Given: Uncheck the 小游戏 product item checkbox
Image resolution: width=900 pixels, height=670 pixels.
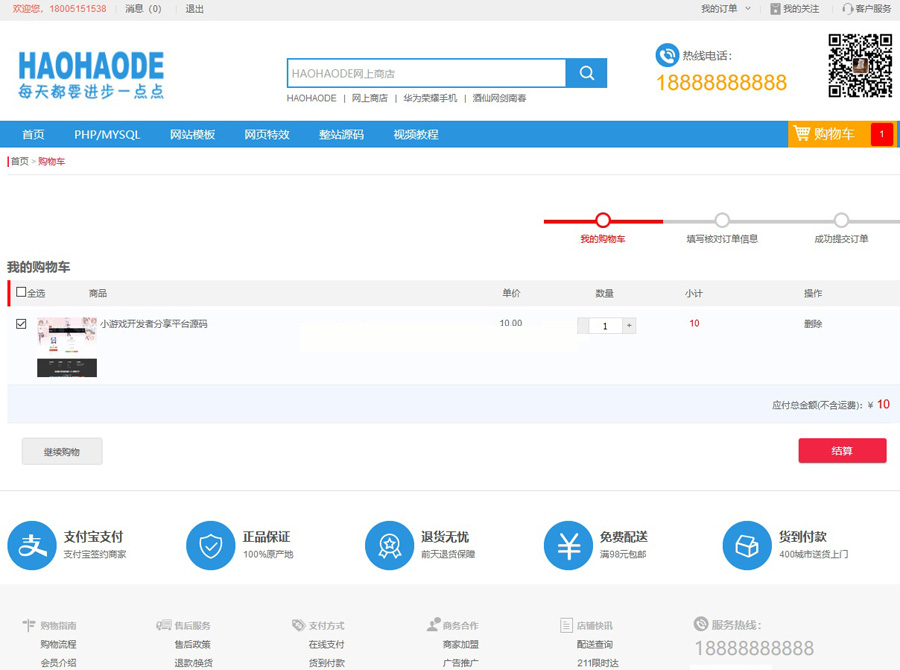Looking at the screenshot, I should pyautogui.click(x=22, y=324).
